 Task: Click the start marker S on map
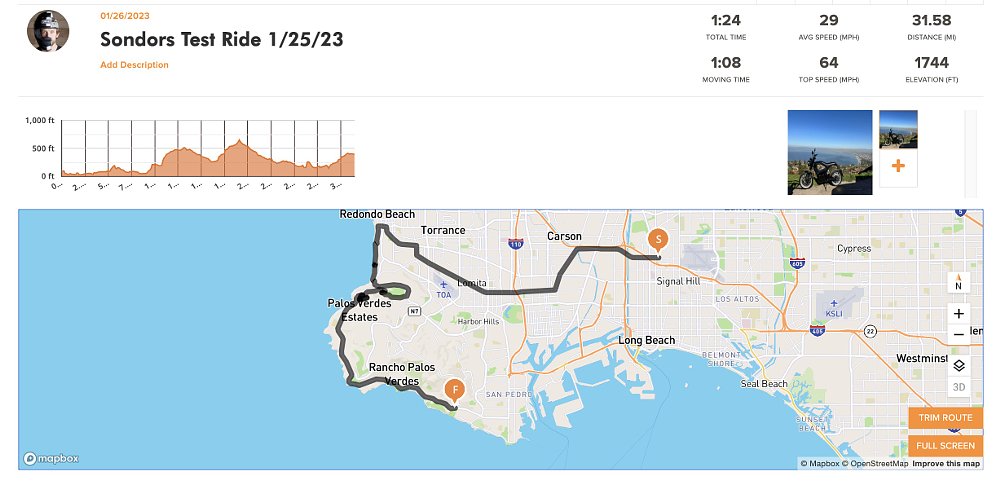pos(658,240)
